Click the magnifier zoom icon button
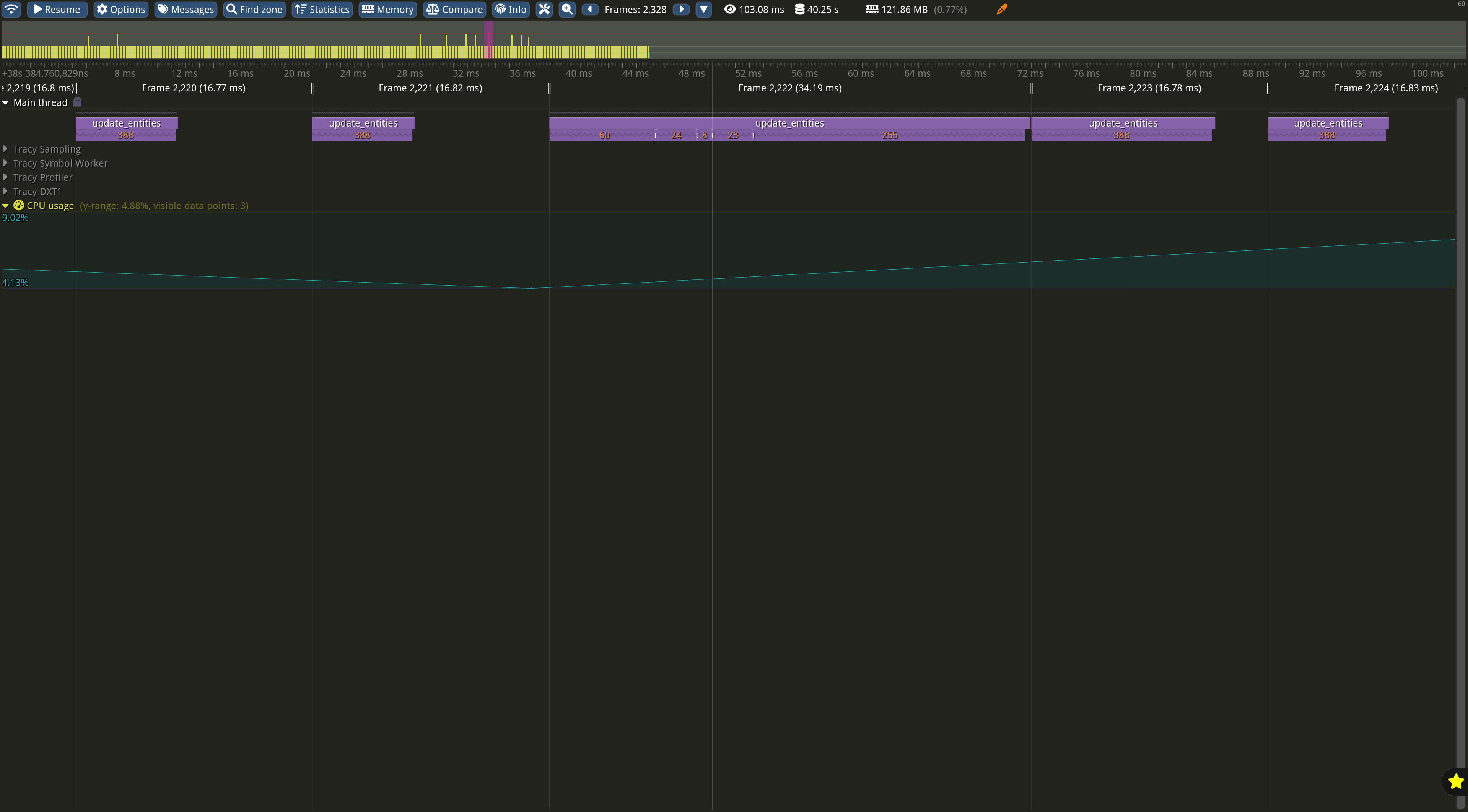The height and width of the screenshot is (812, 1468). click(x=567, y=9)
